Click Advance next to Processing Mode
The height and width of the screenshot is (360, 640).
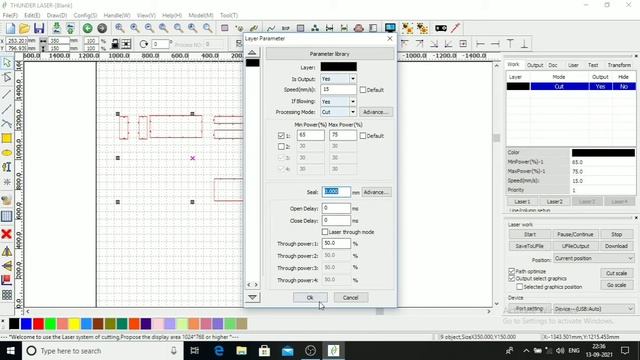tap(375, 112)
